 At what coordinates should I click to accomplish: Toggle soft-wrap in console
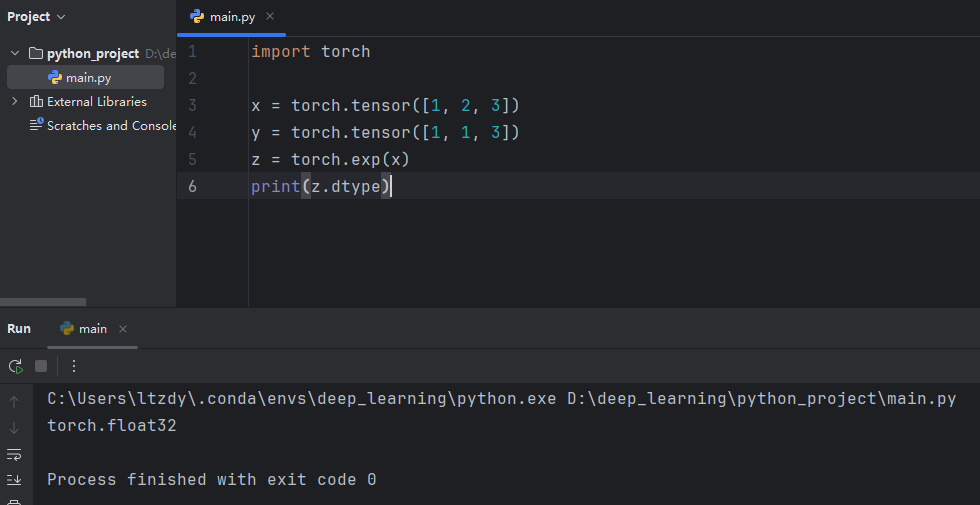pyautogui.click(x=14, y=454)
